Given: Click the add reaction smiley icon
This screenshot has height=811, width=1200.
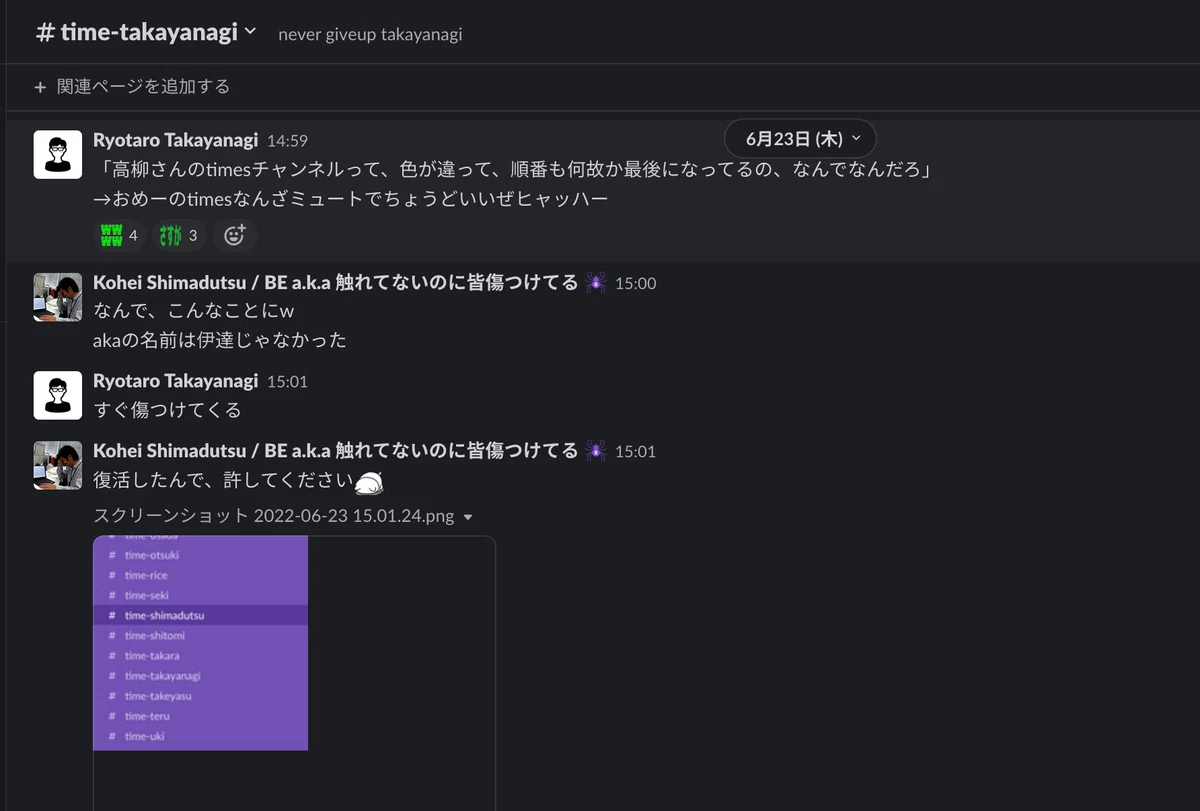Looking at the screenshot, I should coord(235,236).
